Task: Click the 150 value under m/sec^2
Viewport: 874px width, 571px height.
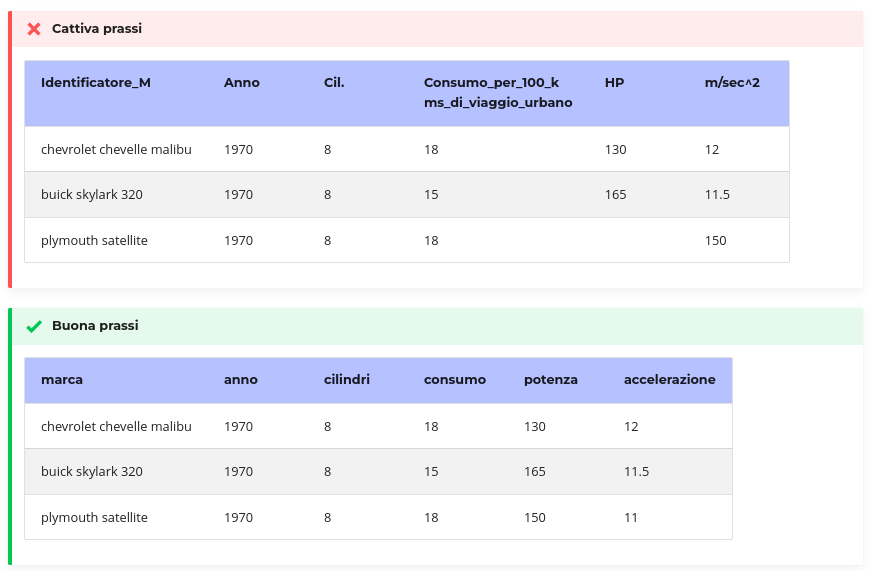Action: tap(715, 241)
